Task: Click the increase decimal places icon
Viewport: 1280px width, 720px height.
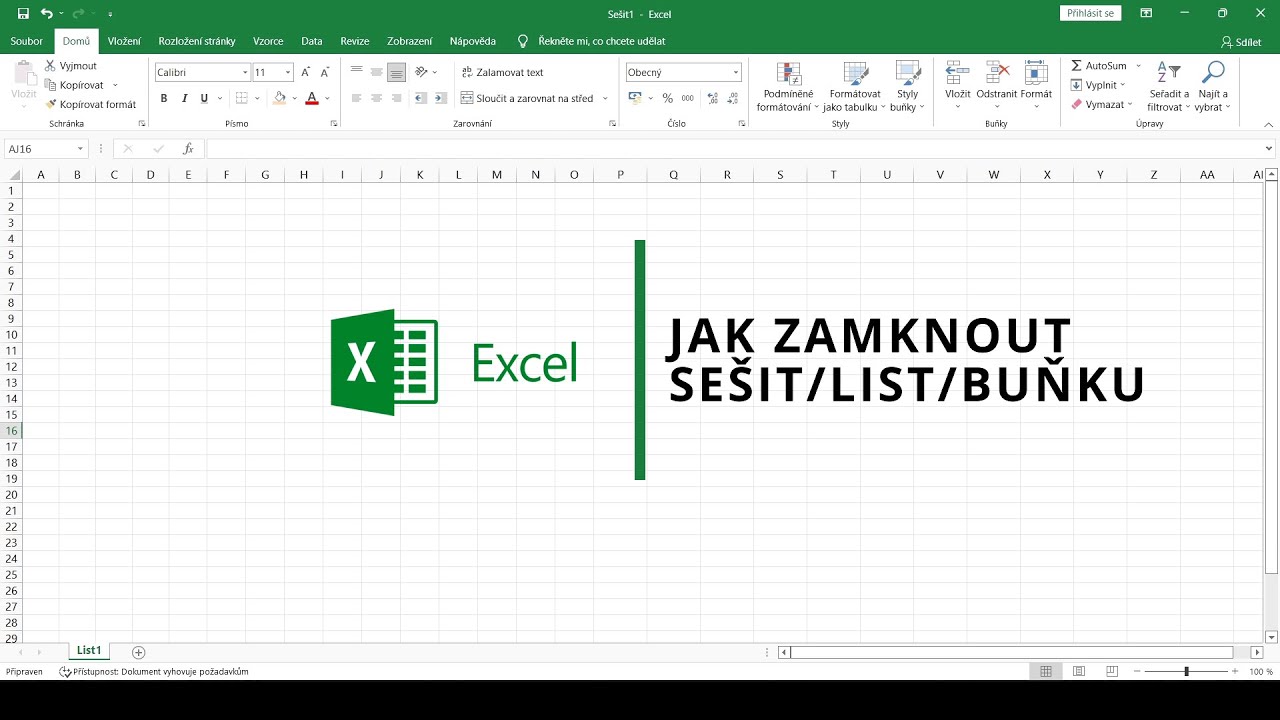Action: [x=712, y=98]
